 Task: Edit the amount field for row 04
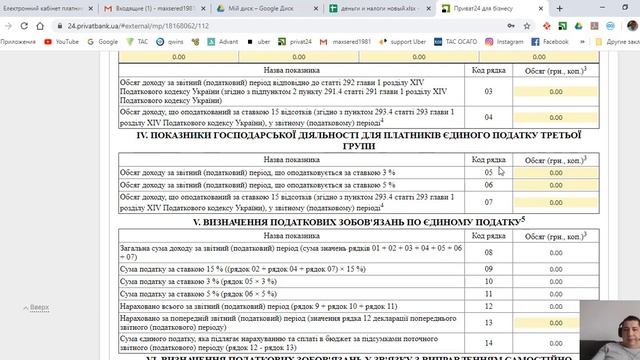(x=556, y=118)
